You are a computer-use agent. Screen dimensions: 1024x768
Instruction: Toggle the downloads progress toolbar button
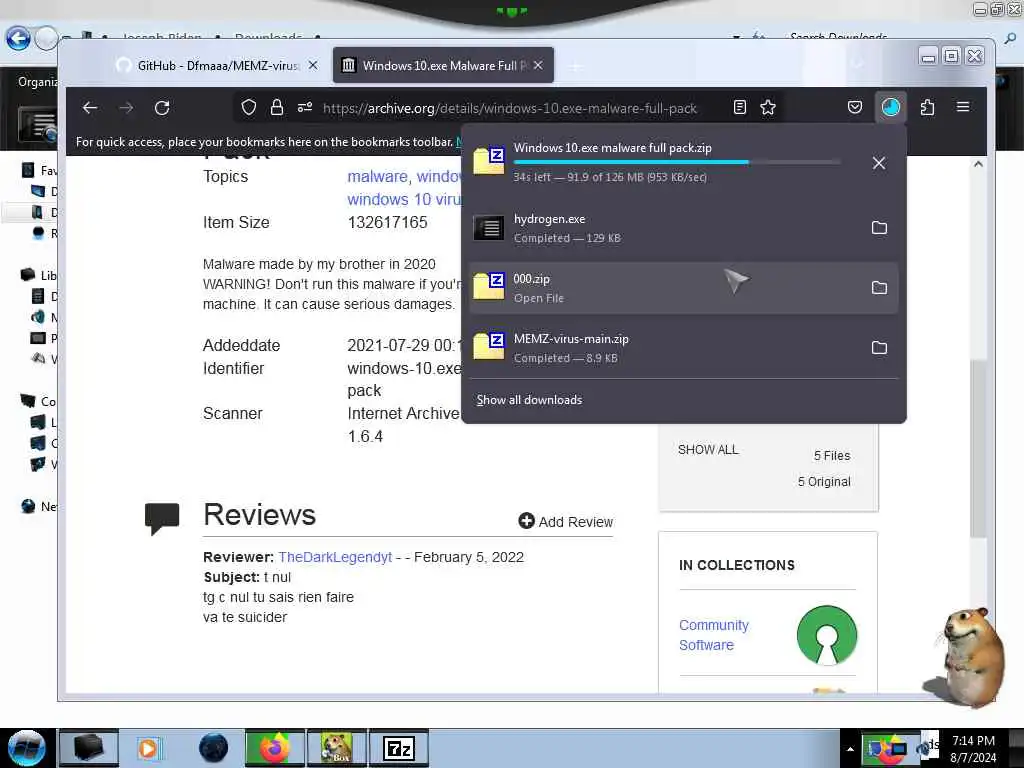891,107
